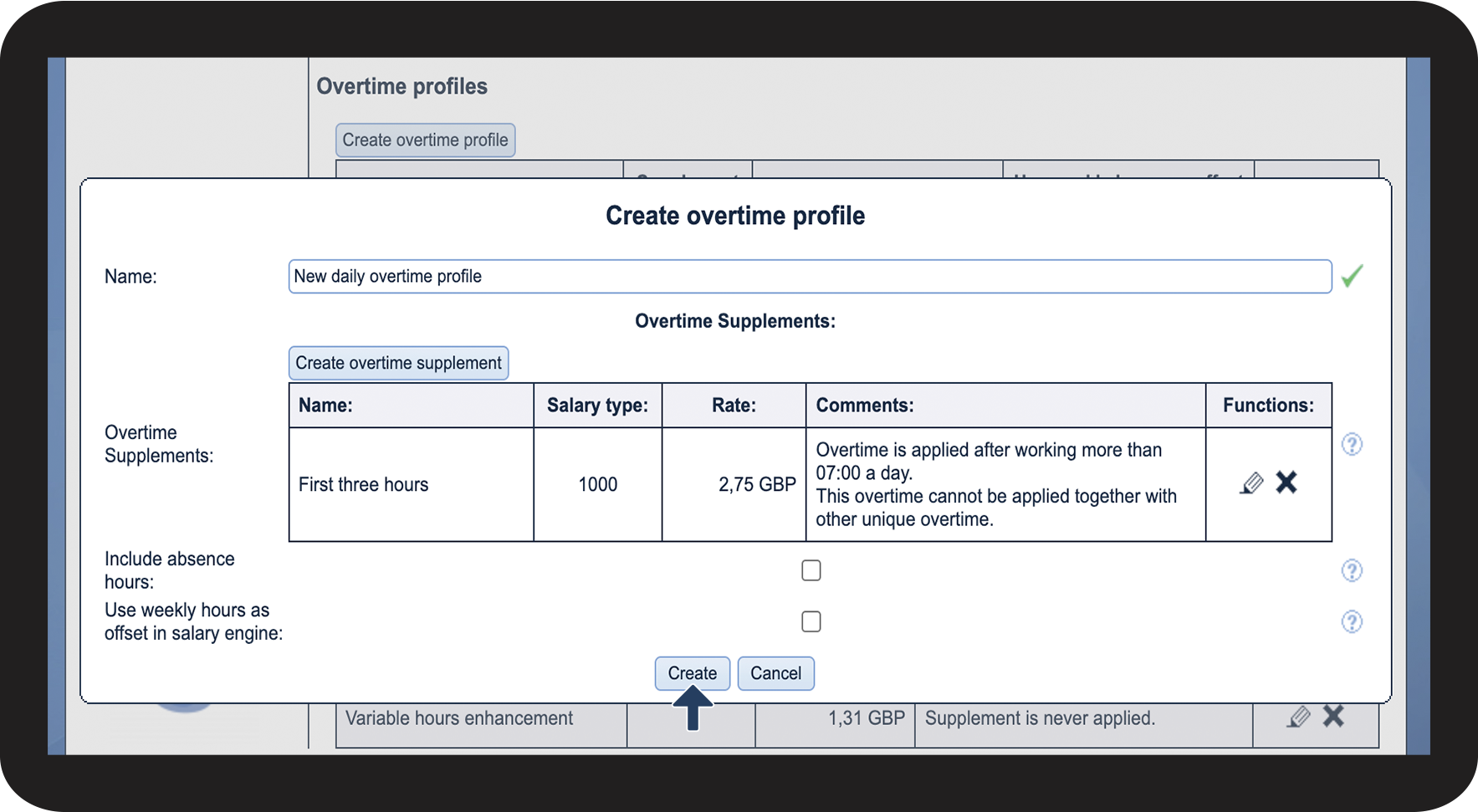This screenshot has height=812, width=1478.
Task: Click the Rate column header
Action: [x=734, y=406]
